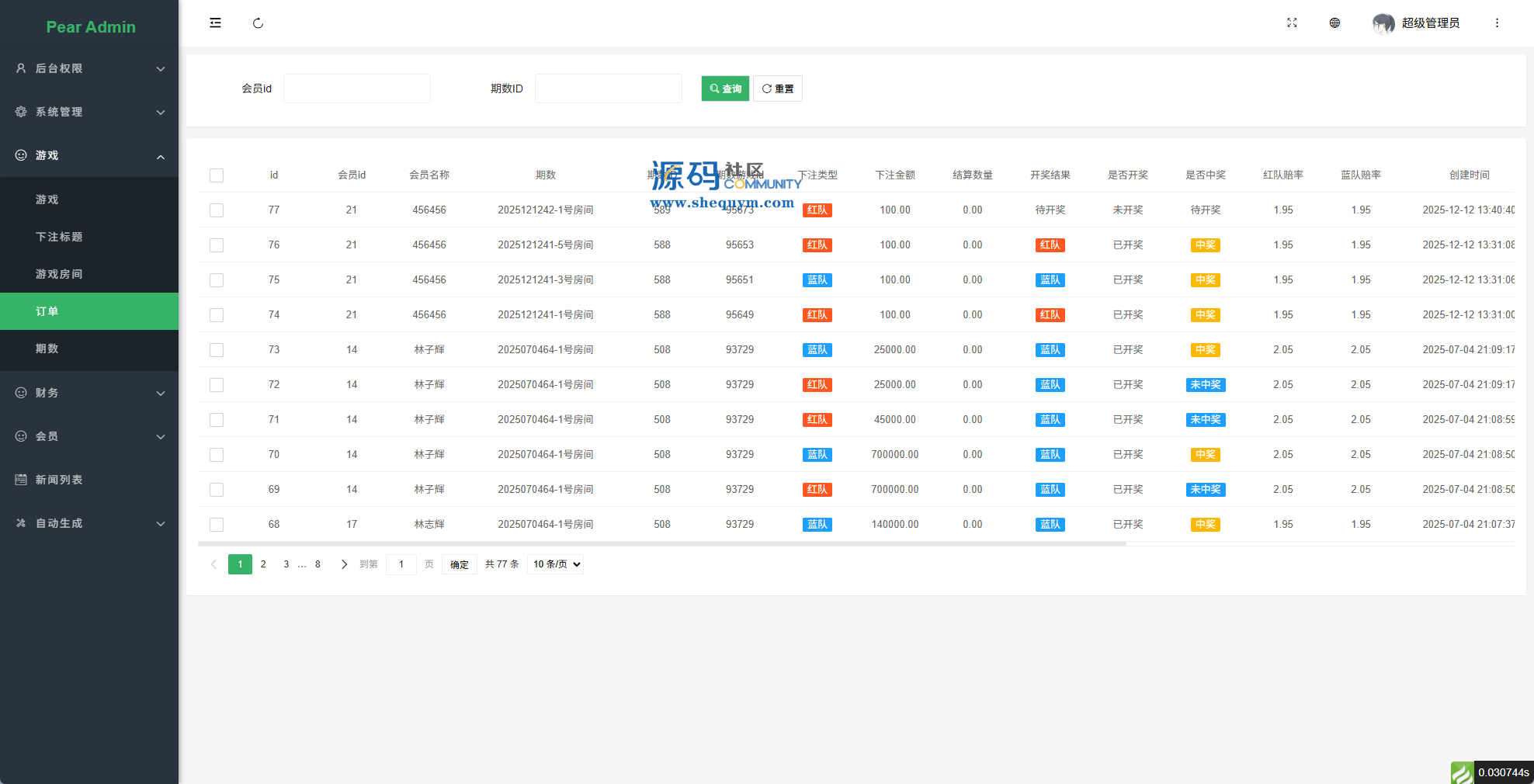This screenshot has height=784, width=1534.
Task: Select the 期数 submenu item
Action: coord(47,349)
